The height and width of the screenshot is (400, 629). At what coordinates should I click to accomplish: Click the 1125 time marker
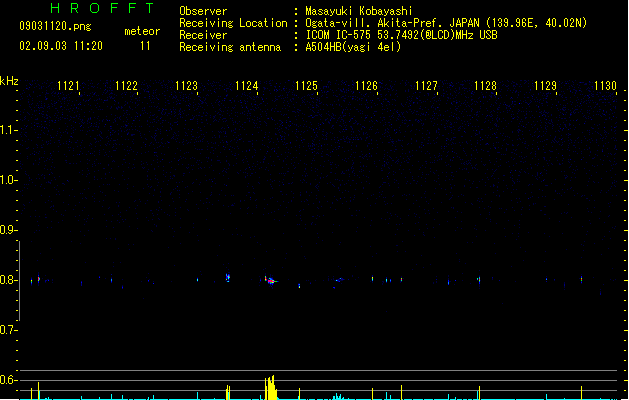pos(306,86)
